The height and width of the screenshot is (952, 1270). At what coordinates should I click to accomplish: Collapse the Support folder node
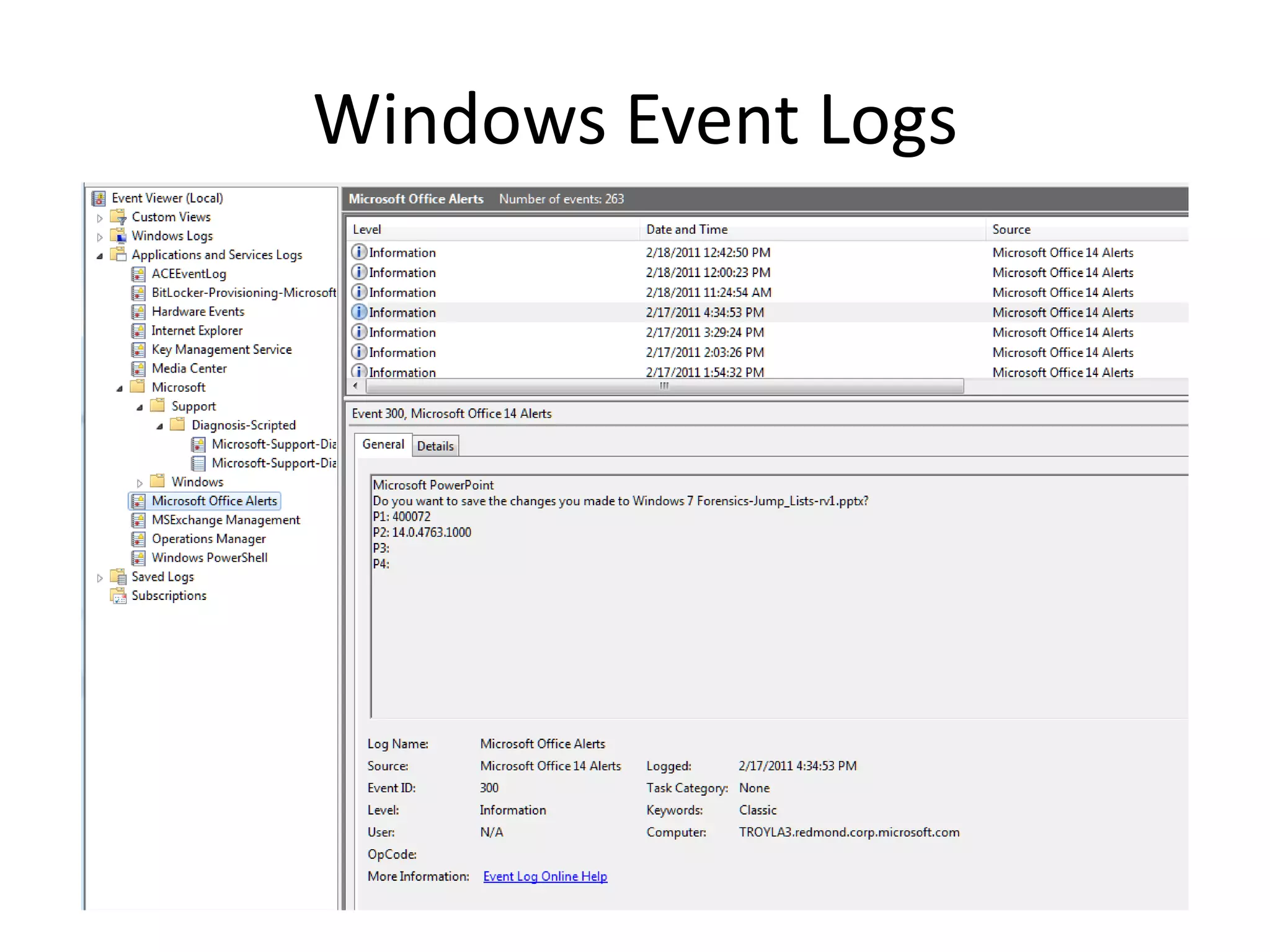pyautogui.click(x=140, y=407)
